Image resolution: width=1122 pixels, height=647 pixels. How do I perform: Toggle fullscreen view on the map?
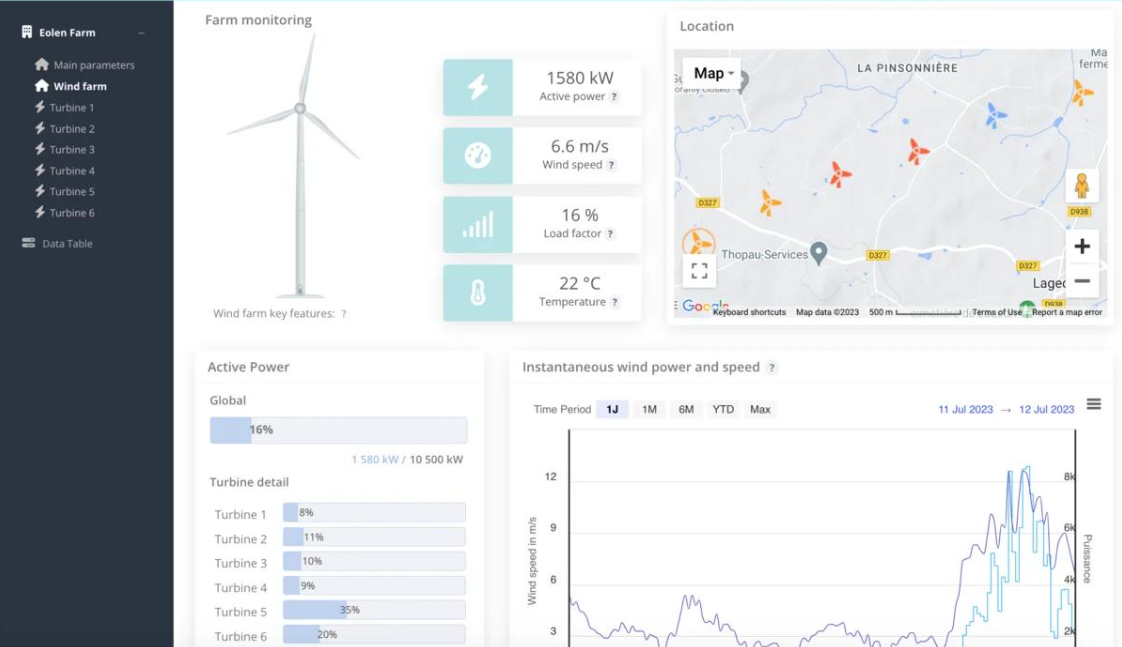pos(699,271)
